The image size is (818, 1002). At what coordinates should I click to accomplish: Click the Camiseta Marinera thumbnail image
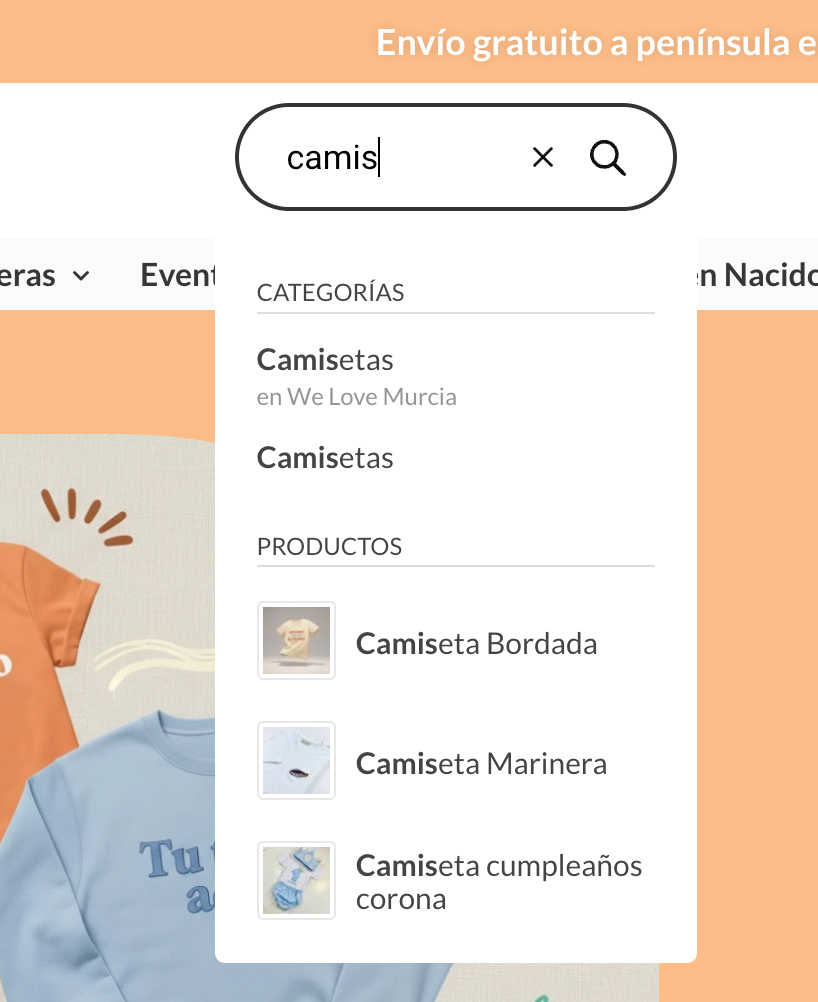click(x=297, y=760)
